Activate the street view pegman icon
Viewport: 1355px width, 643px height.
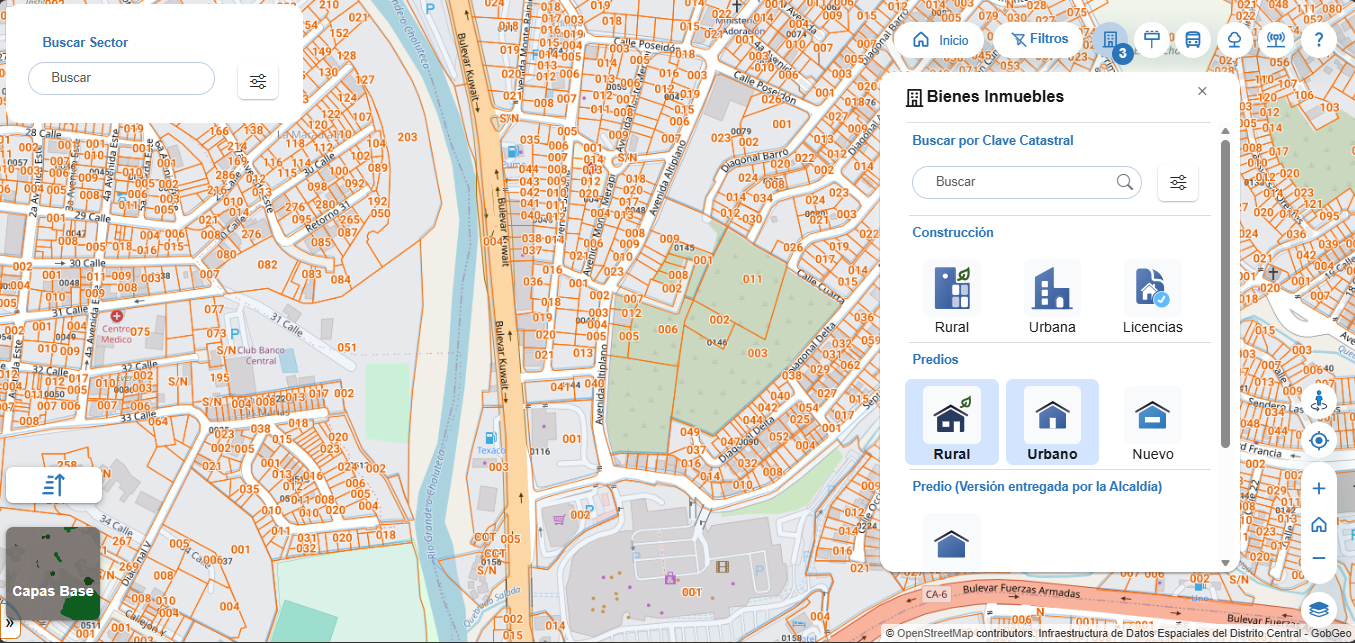[1319, 402]
